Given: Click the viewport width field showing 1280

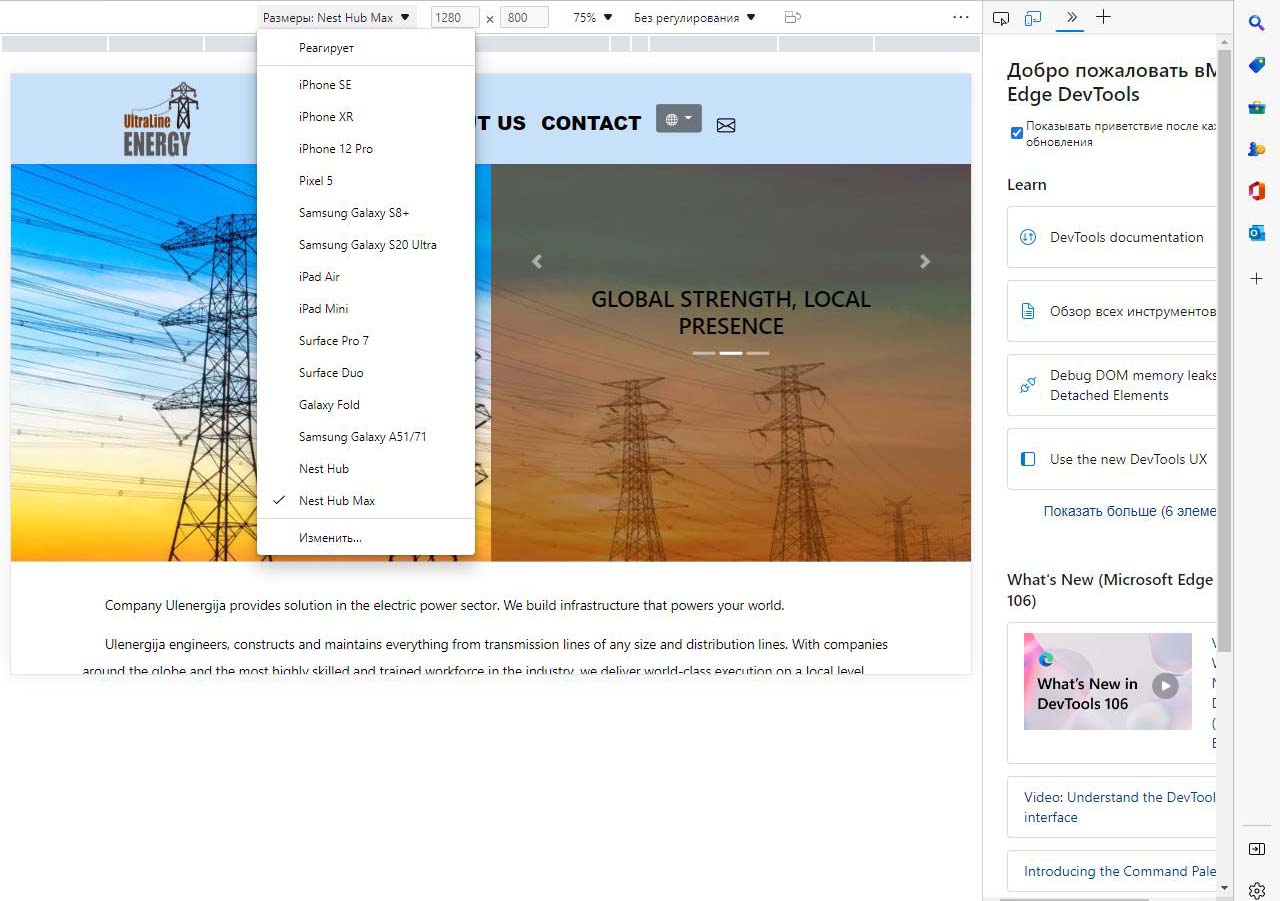Looking at the screenshot, I should pos(454,17).
